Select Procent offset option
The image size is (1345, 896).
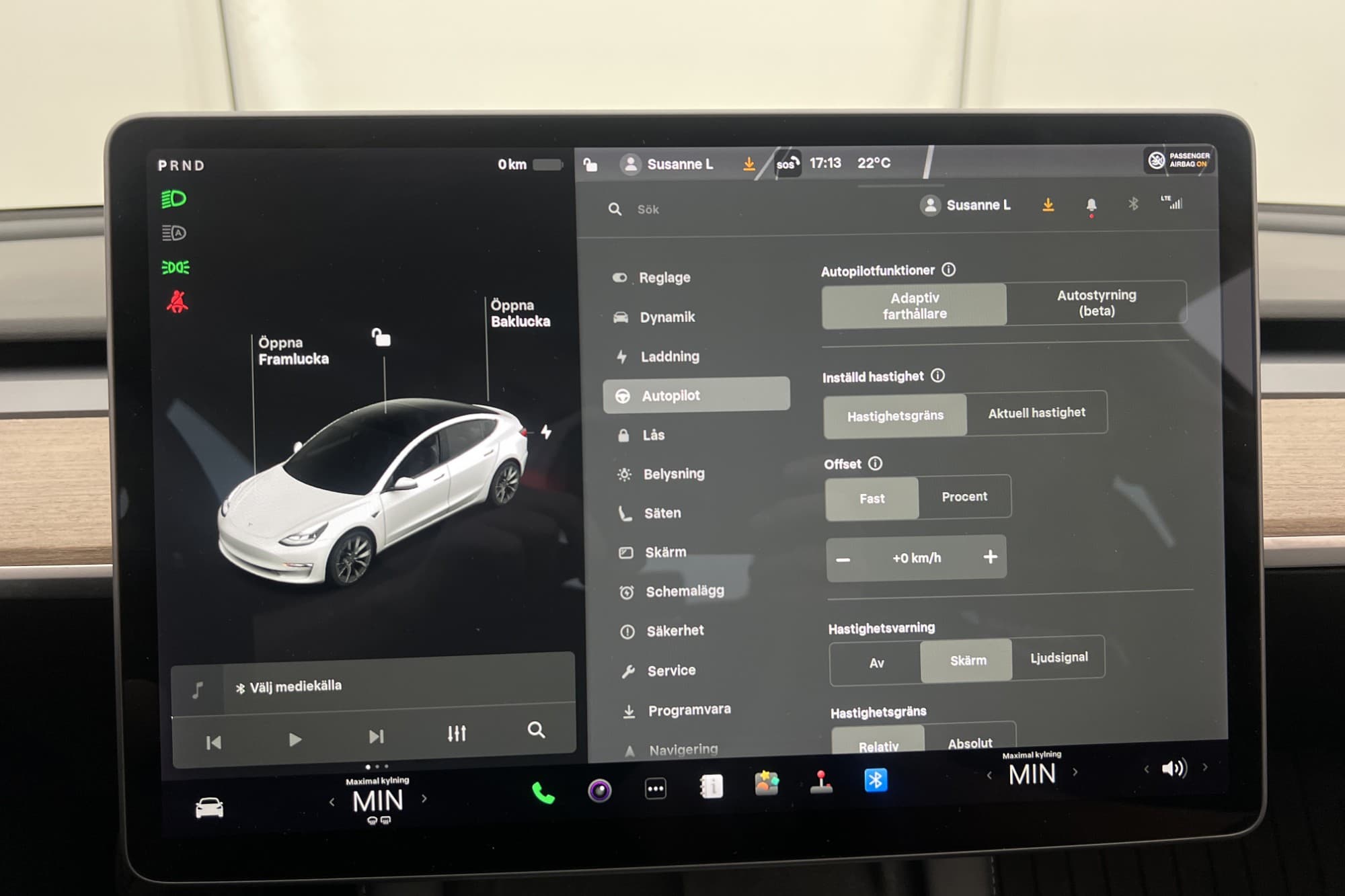pyautogui.click(x=964, y=496)
